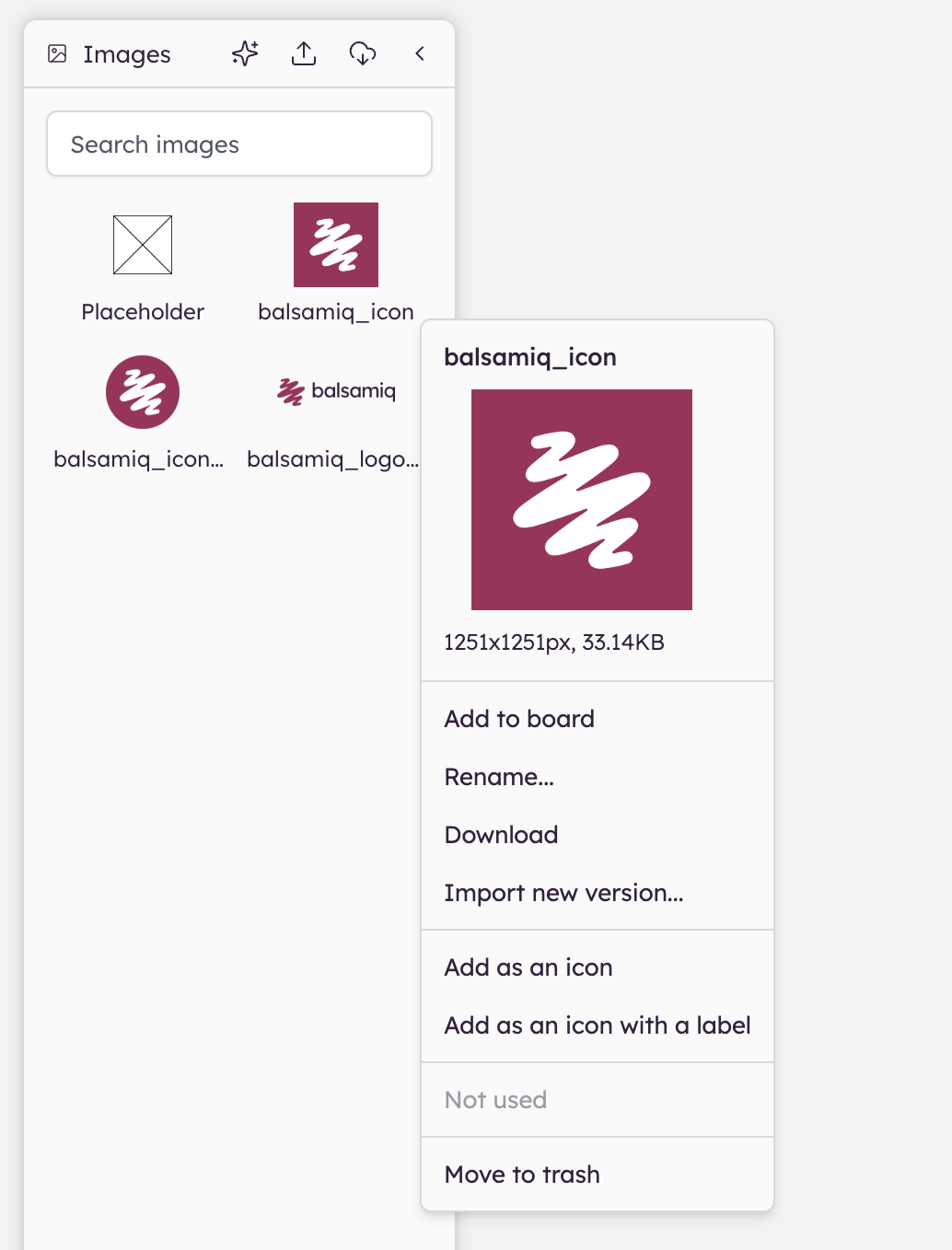Collapse the Images panel with the chevron
952x1250 pixels.
[420, 54]
